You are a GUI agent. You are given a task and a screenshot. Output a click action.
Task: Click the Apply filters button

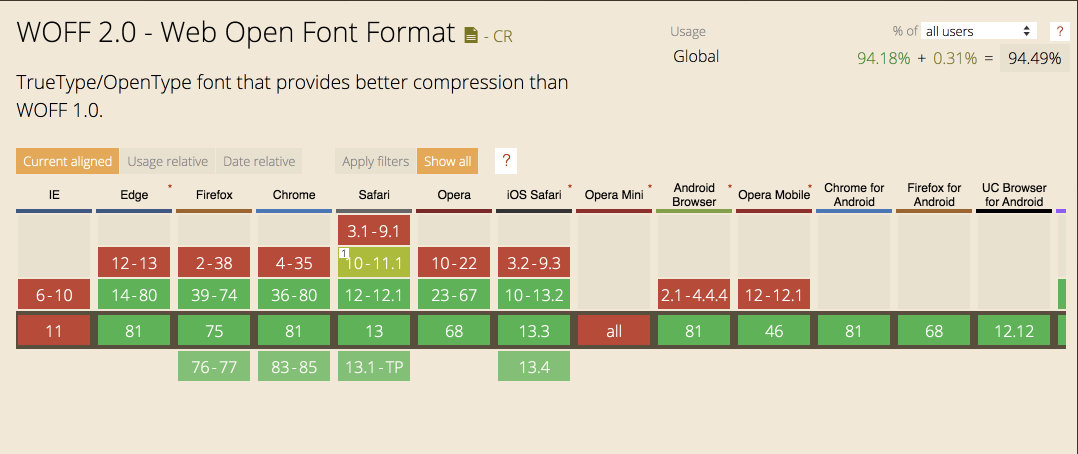pos(375,161)
